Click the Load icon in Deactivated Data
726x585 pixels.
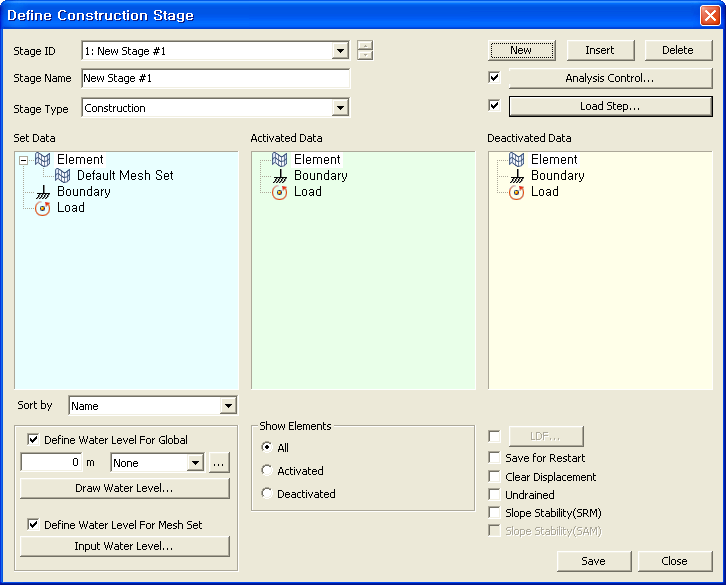[517, 192]
